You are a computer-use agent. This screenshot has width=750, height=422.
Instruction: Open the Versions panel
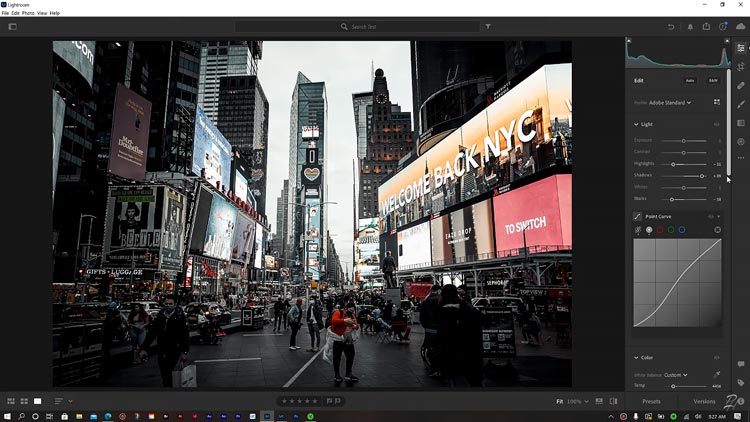[704, 401]
